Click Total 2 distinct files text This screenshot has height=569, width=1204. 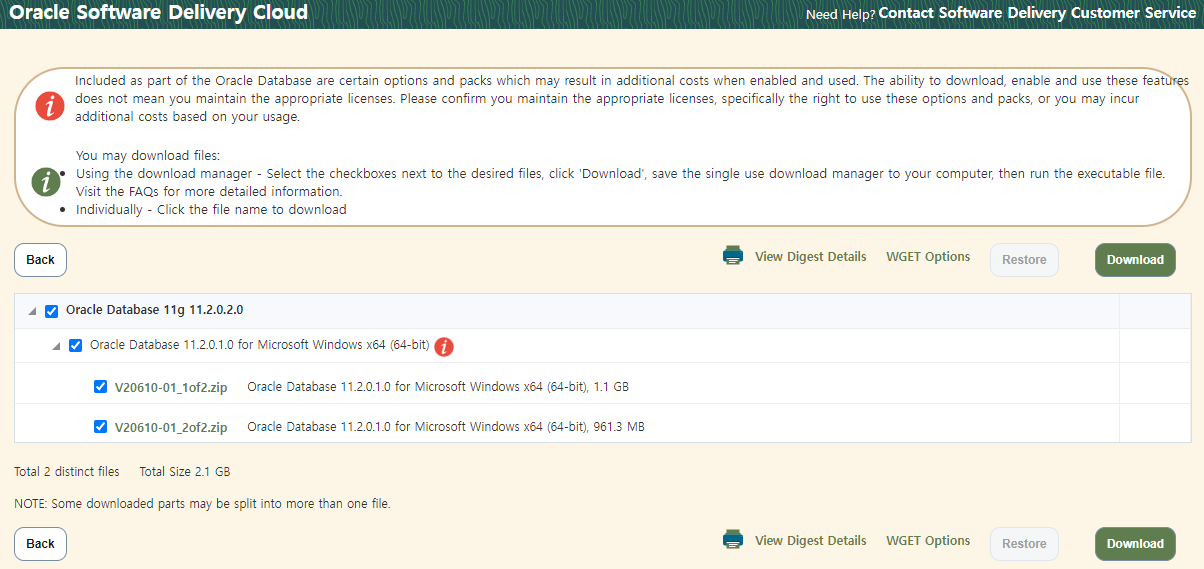[67, 471]
